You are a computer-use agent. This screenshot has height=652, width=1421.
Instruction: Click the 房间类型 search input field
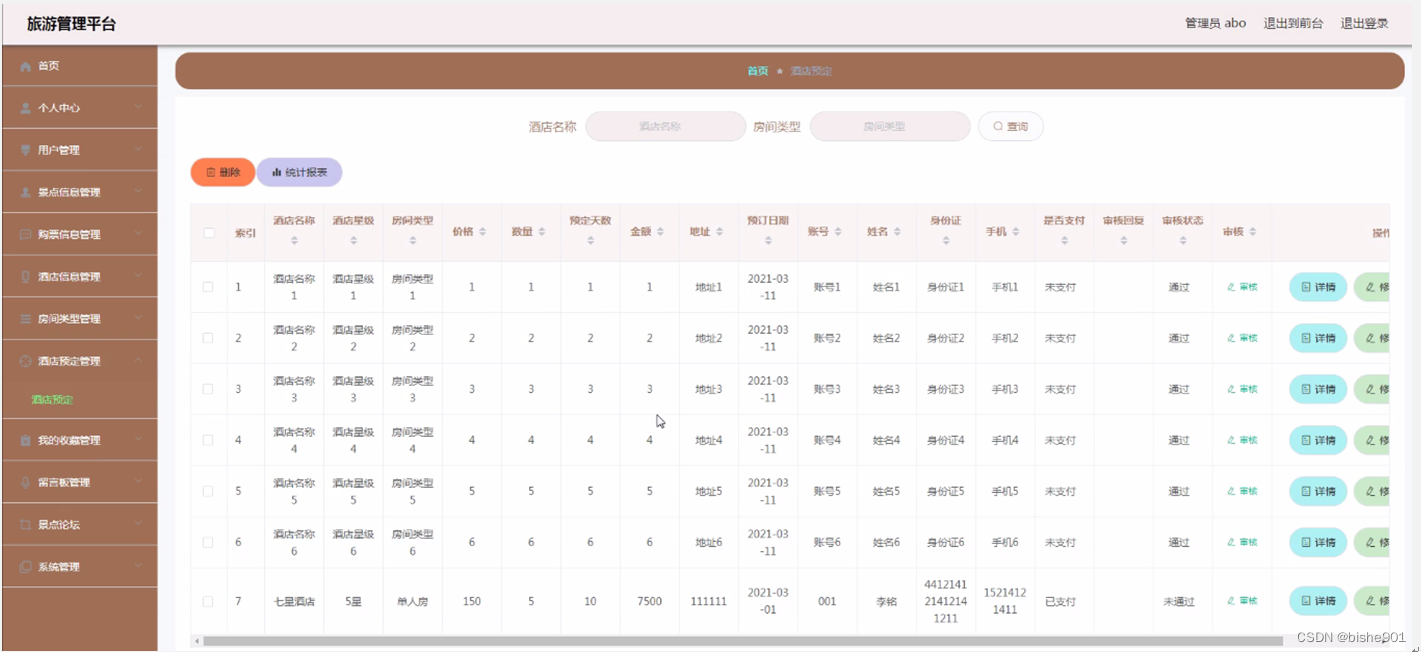[889, 127]
